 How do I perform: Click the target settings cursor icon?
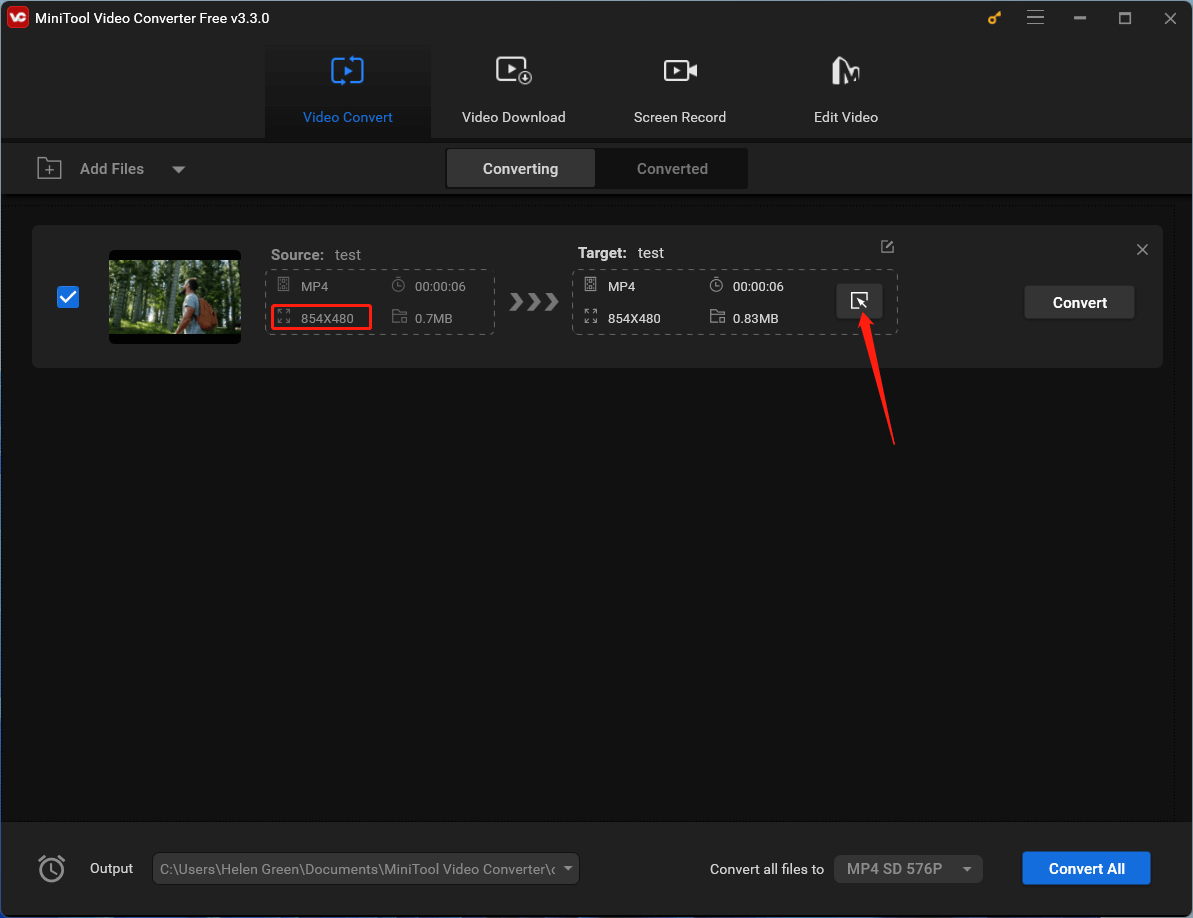(x=859, y=301)
